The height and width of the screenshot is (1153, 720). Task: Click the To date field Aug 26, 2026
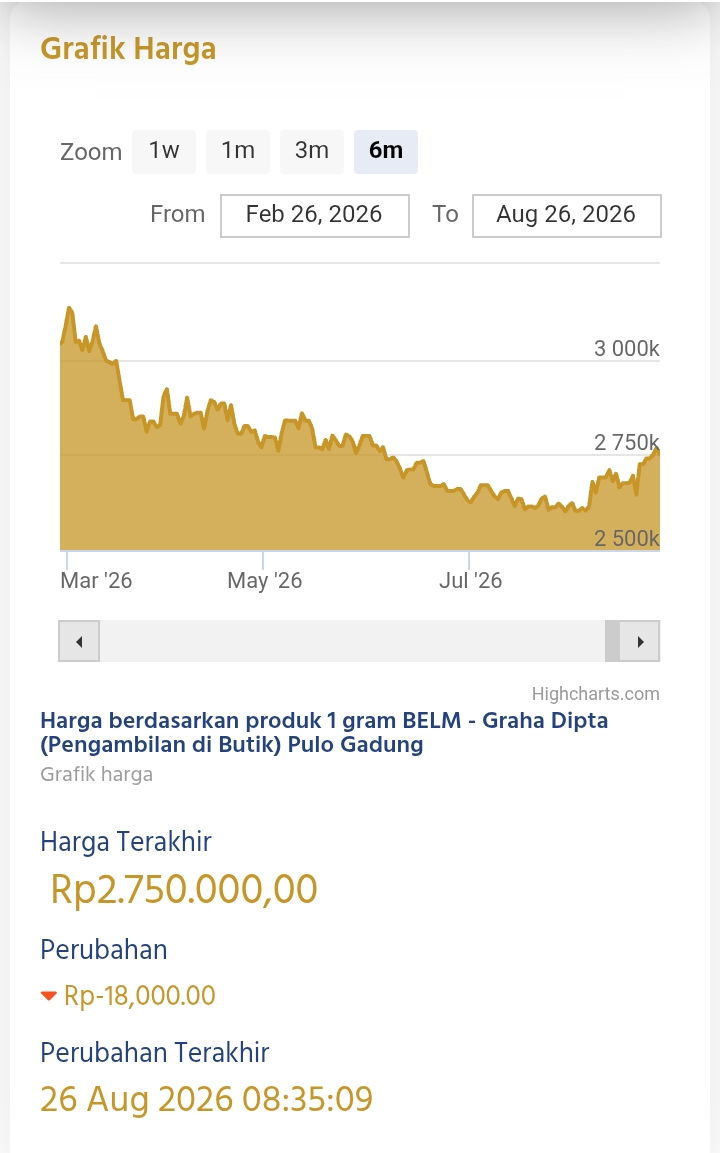coord(566,215)
